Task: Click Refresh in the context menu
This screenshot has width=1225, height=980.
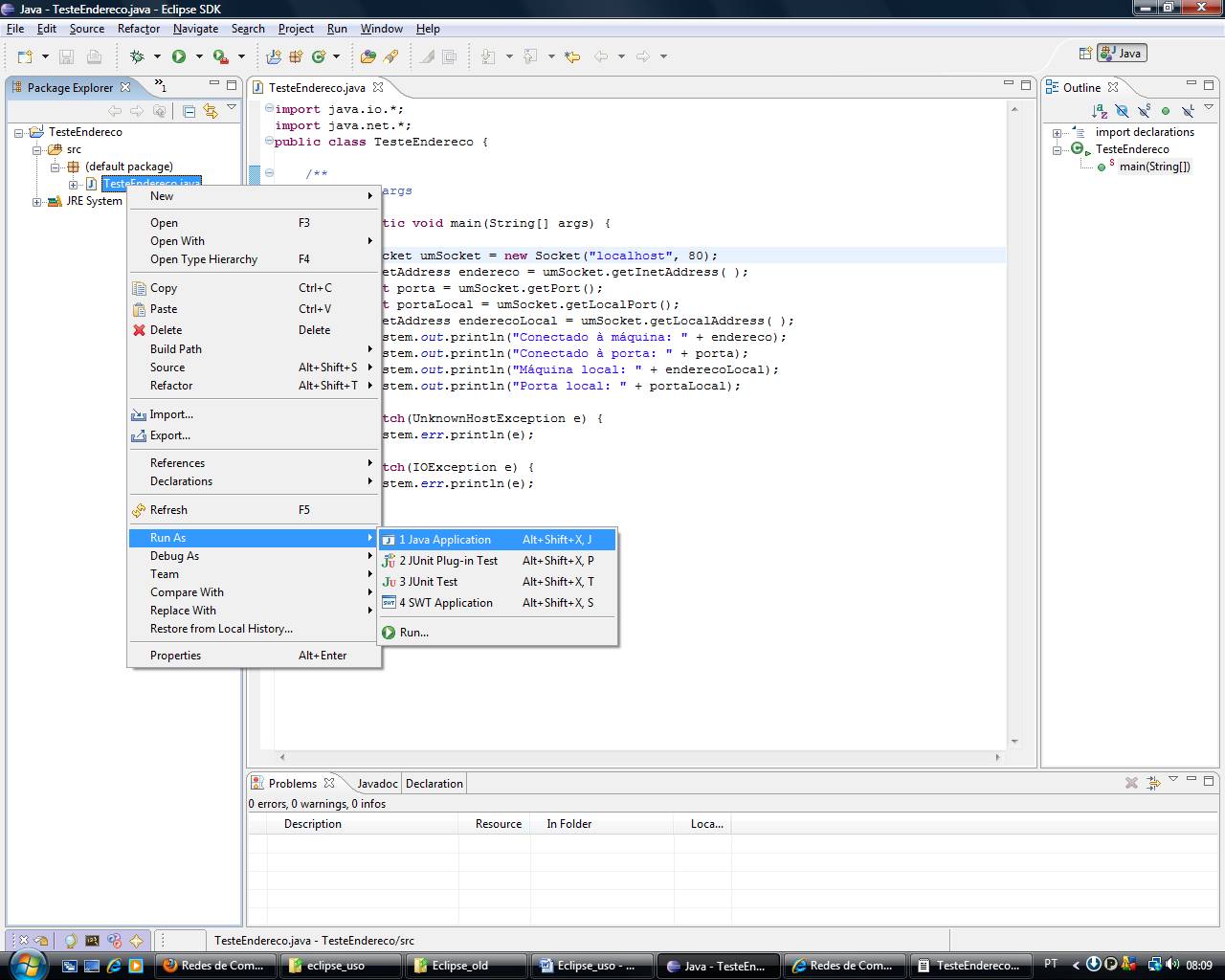Action: 255,510
